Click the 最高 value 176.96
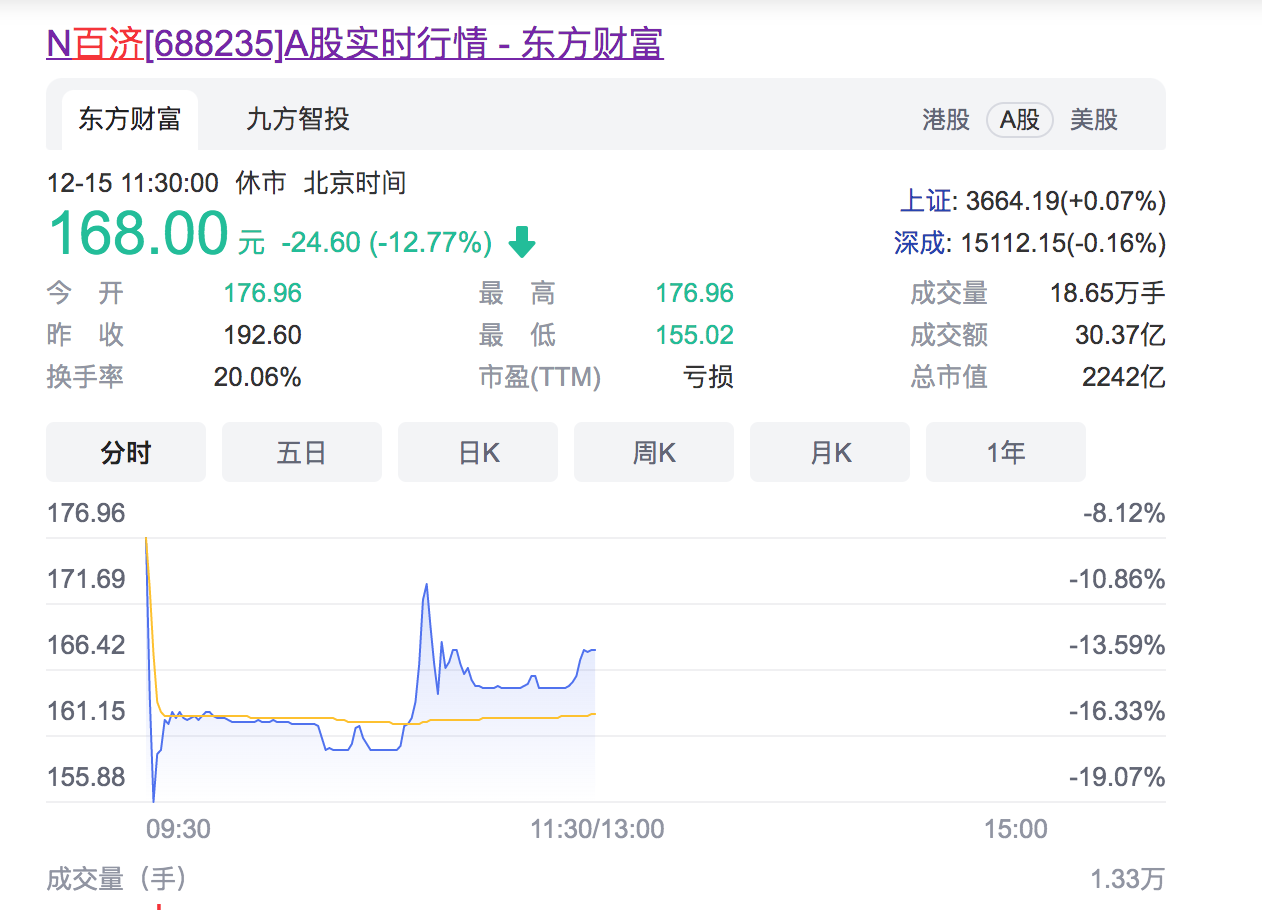This screenshot has height=910, width=1262. [x=694, y=293]
